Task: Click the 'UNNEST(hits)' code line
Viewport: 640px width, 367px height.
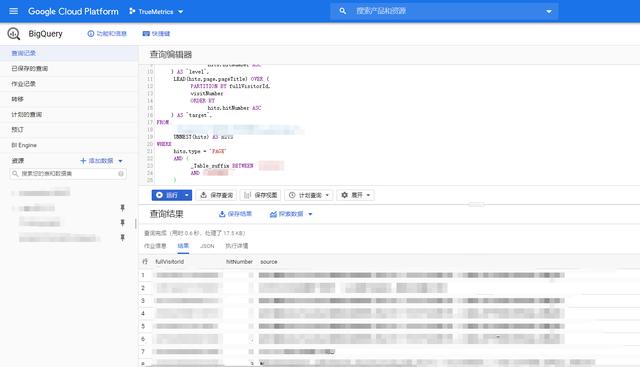Action: 203,137
